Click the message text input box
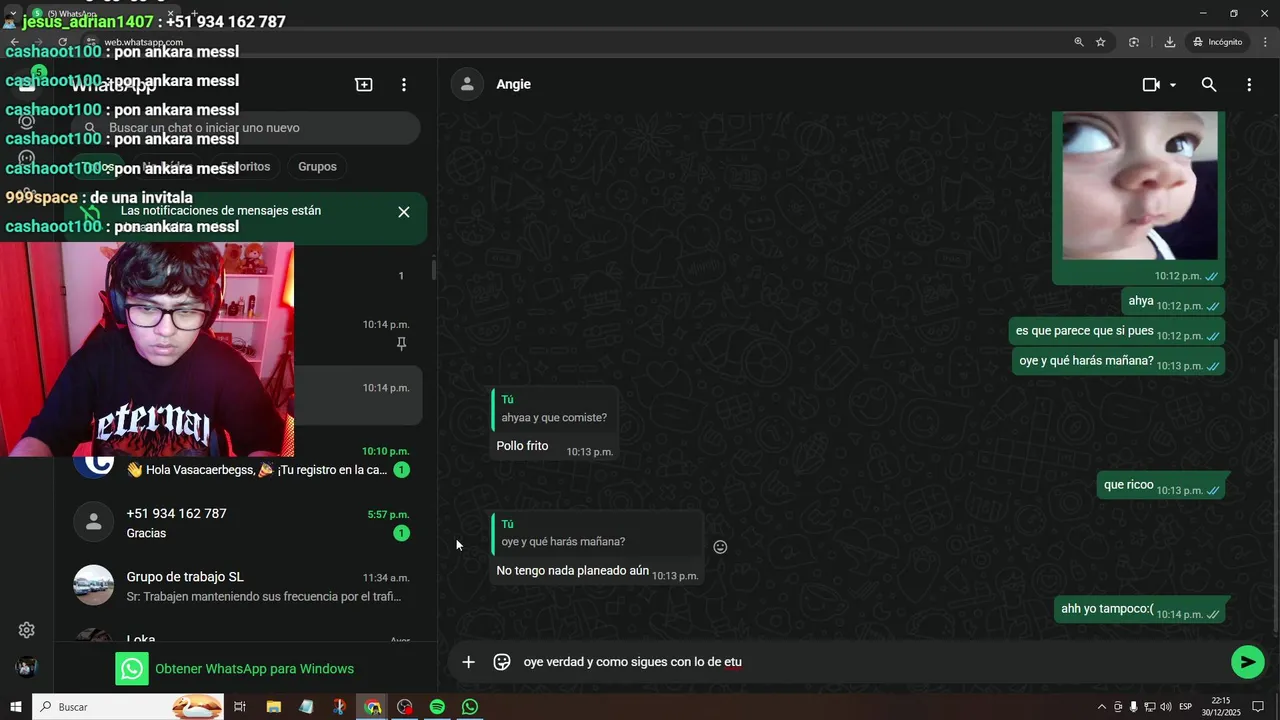Screen dimensions: 1280x720 click(x=870, y=662)
